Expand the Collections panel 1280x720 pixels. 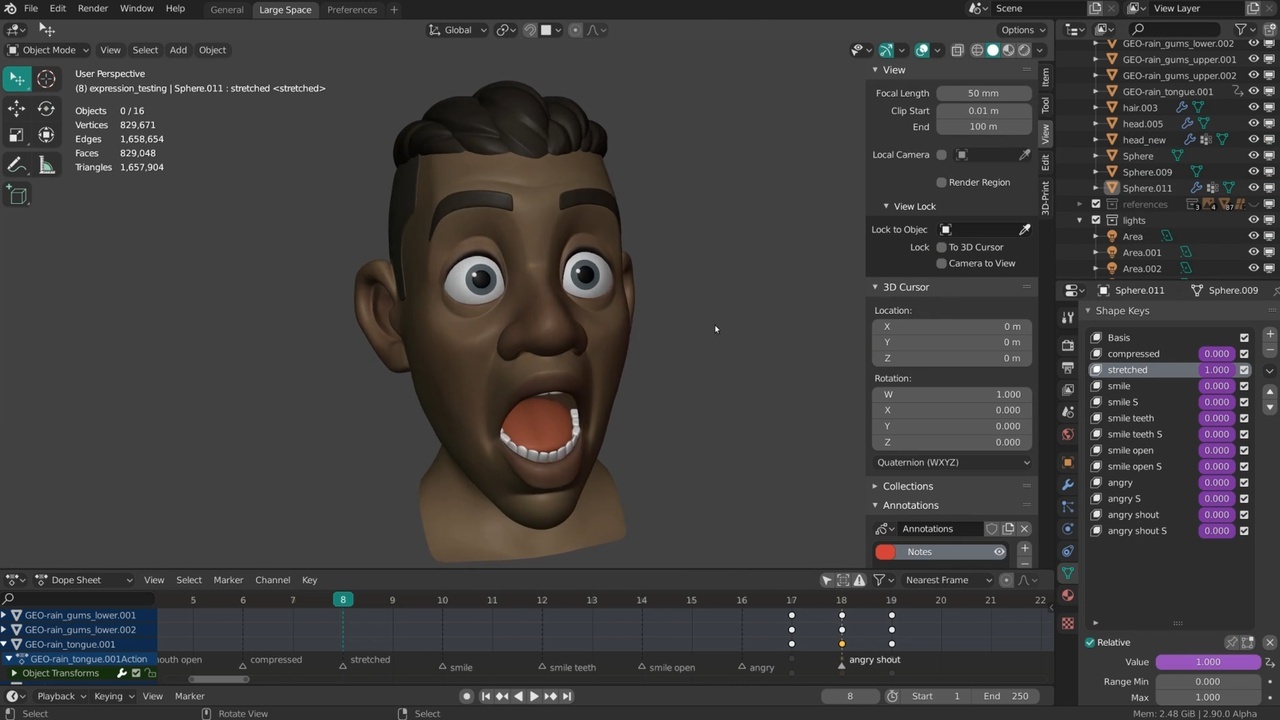(x=907, y=486)
